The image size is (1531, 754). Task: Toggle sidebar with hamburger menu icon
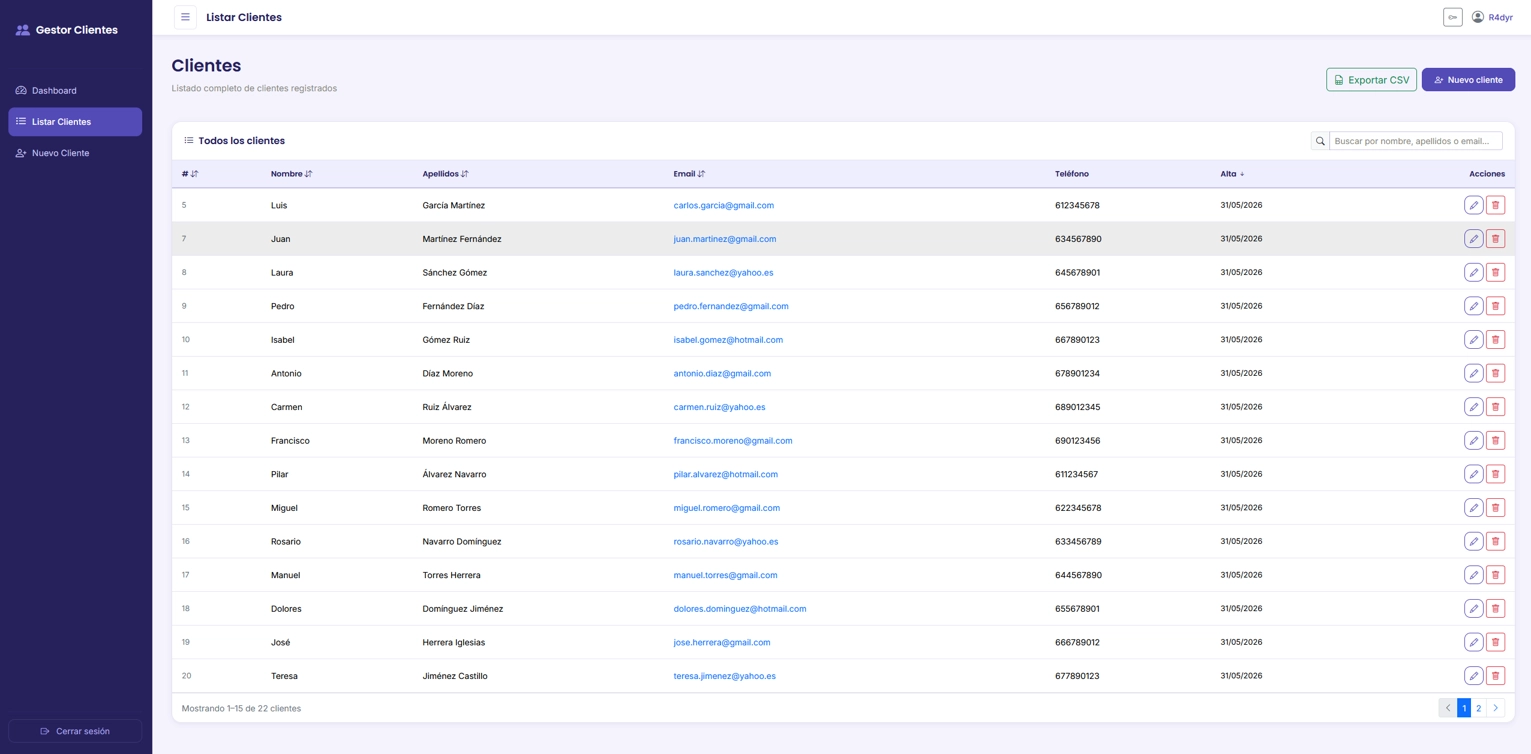point(185,17)
